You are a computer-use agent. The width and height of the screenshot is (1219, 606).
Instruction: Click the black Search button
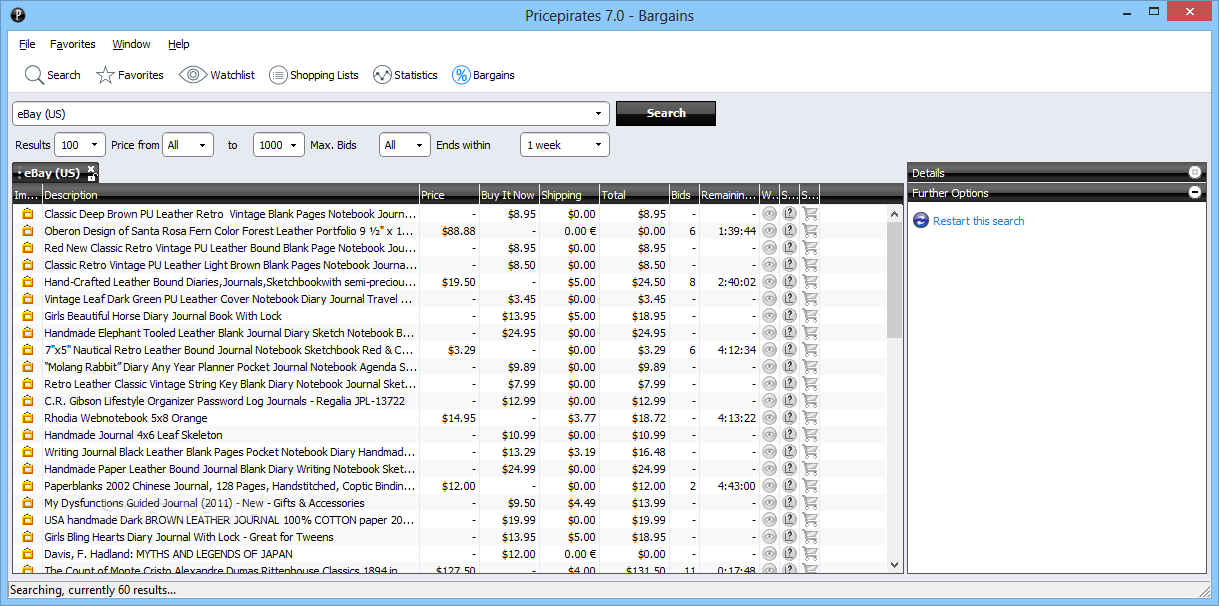(x=666, y=114)
